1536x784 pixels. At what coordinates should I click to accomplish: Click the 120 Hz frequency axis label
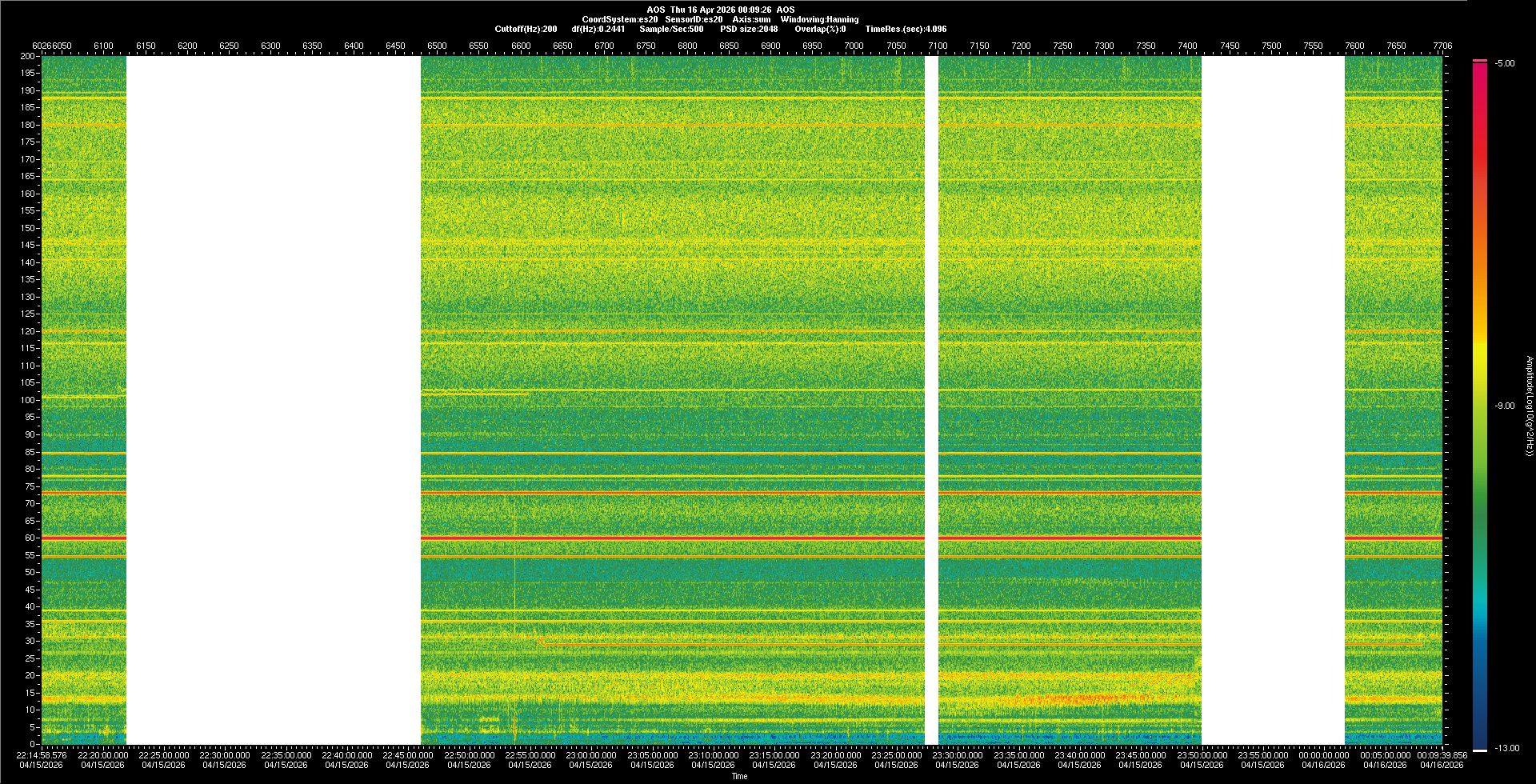click(27, 331)
